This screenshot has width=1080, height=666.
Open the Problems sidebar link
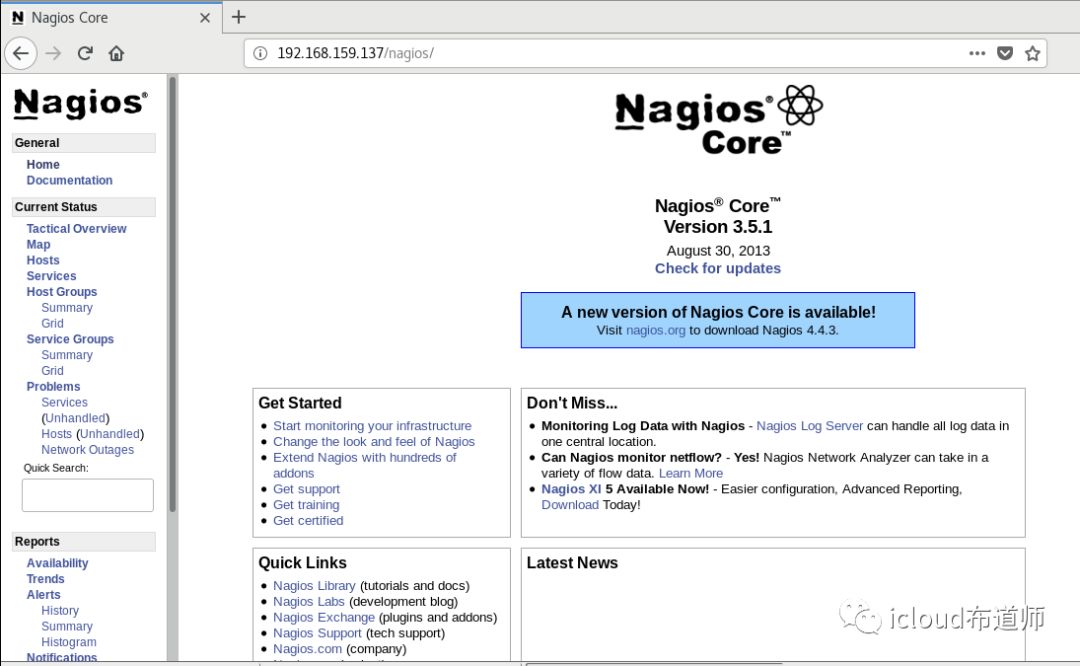53,387
